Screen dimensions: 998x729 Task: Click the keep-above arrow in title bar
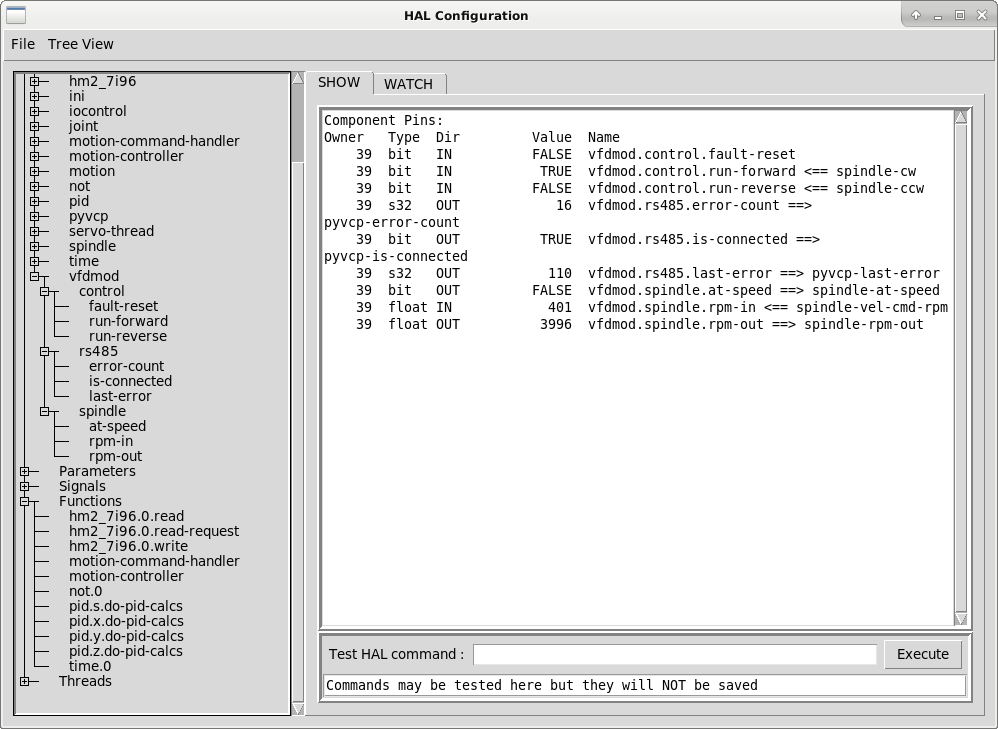click(916, 15)
